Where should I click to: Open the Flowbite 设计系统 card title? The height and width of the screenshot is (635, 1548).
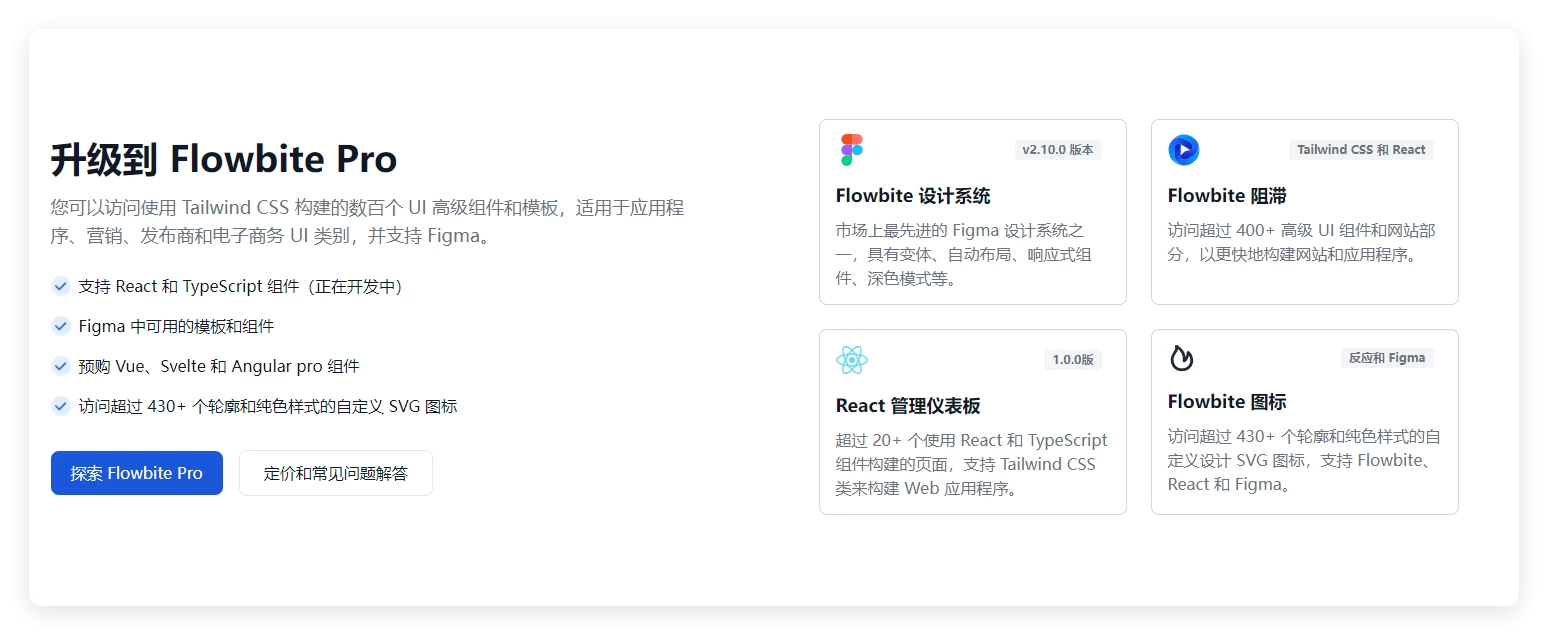point(913,196)
